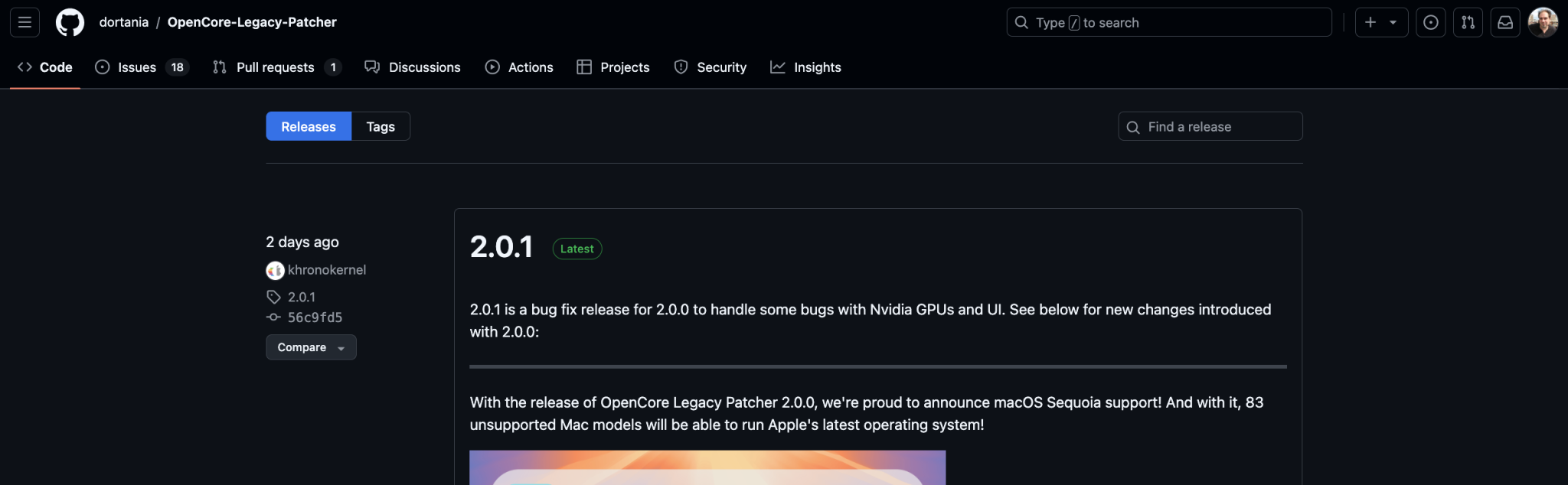Open the pull requests icon in top bar

pyautogui.click(x=1468, y=22)
